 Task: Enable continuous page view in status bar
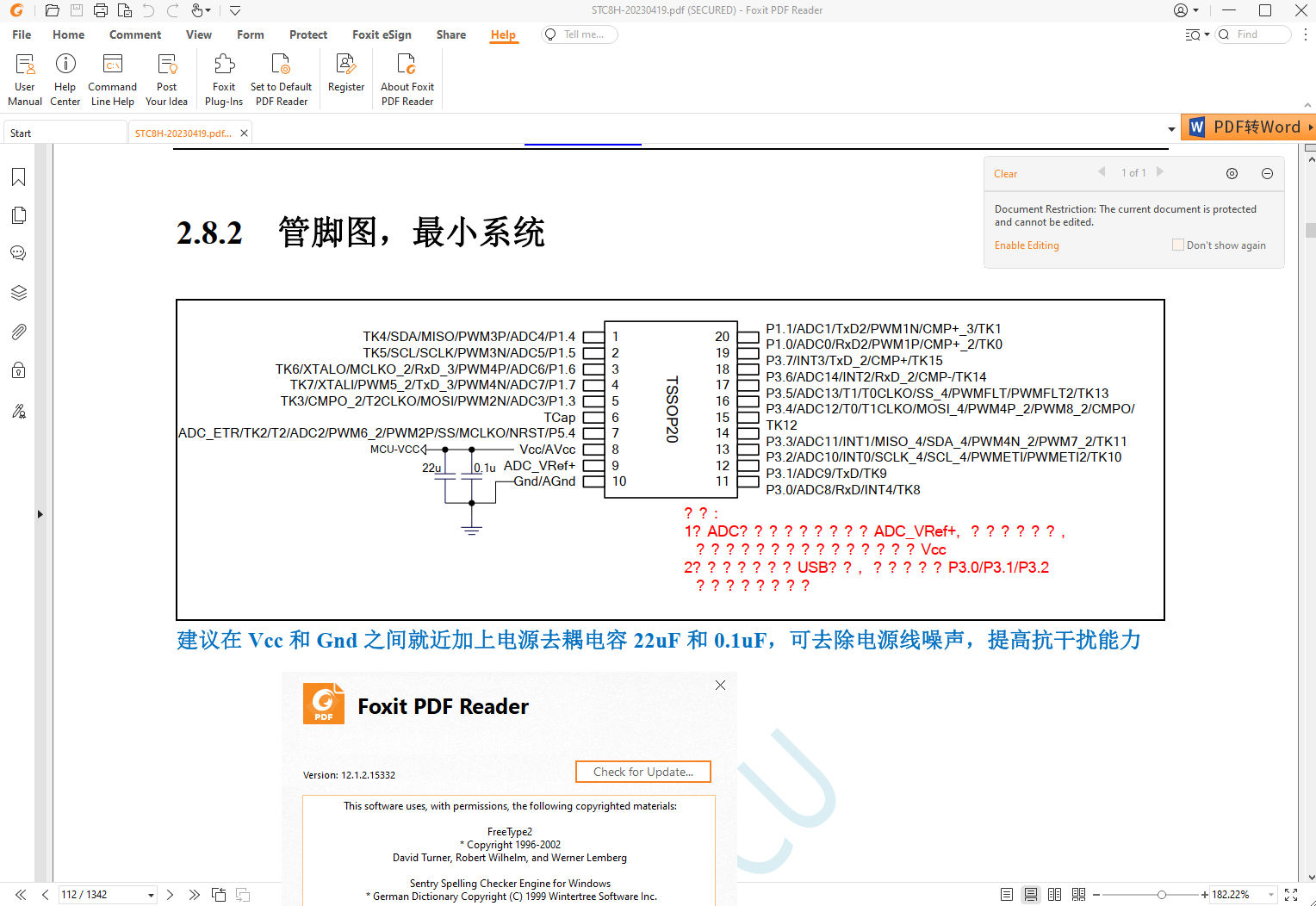(x=1031, y=895)
